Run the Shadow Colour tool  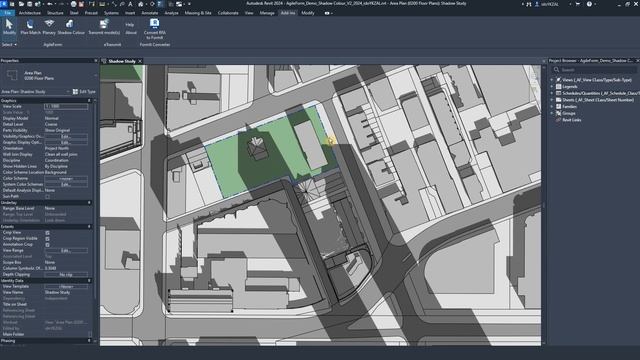[x=71, y=27]
